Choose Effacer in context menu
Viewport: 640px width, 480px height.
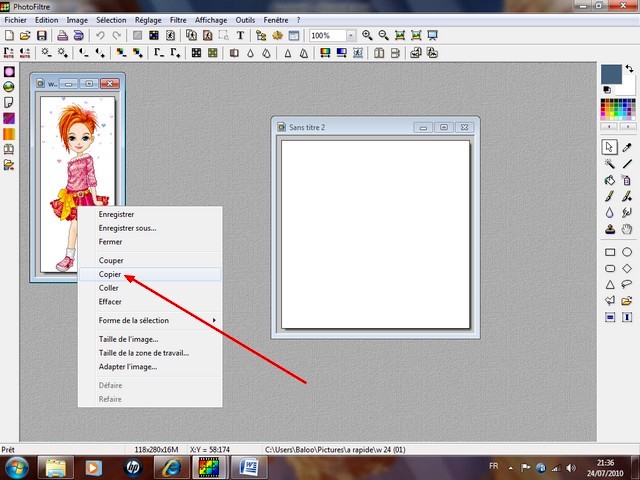pyautogui.click(x=150, y=302)
